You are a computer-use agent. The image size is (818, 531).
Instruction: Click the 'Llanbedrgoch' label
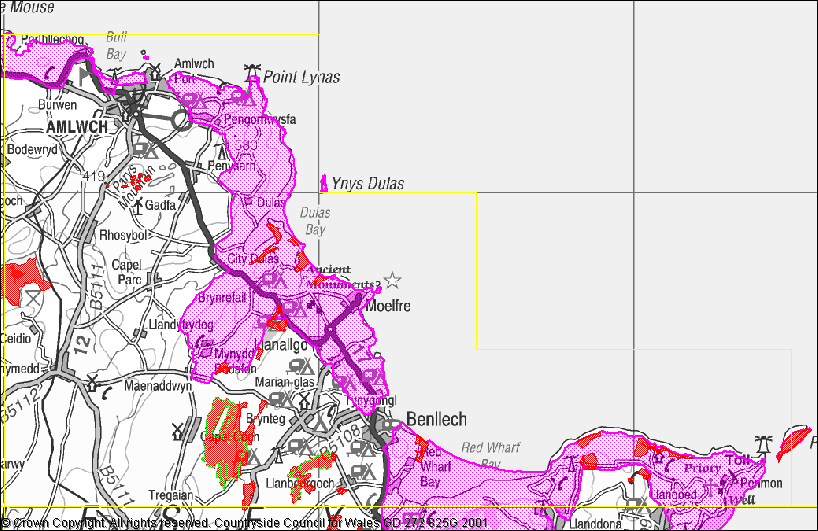point(300,484)
